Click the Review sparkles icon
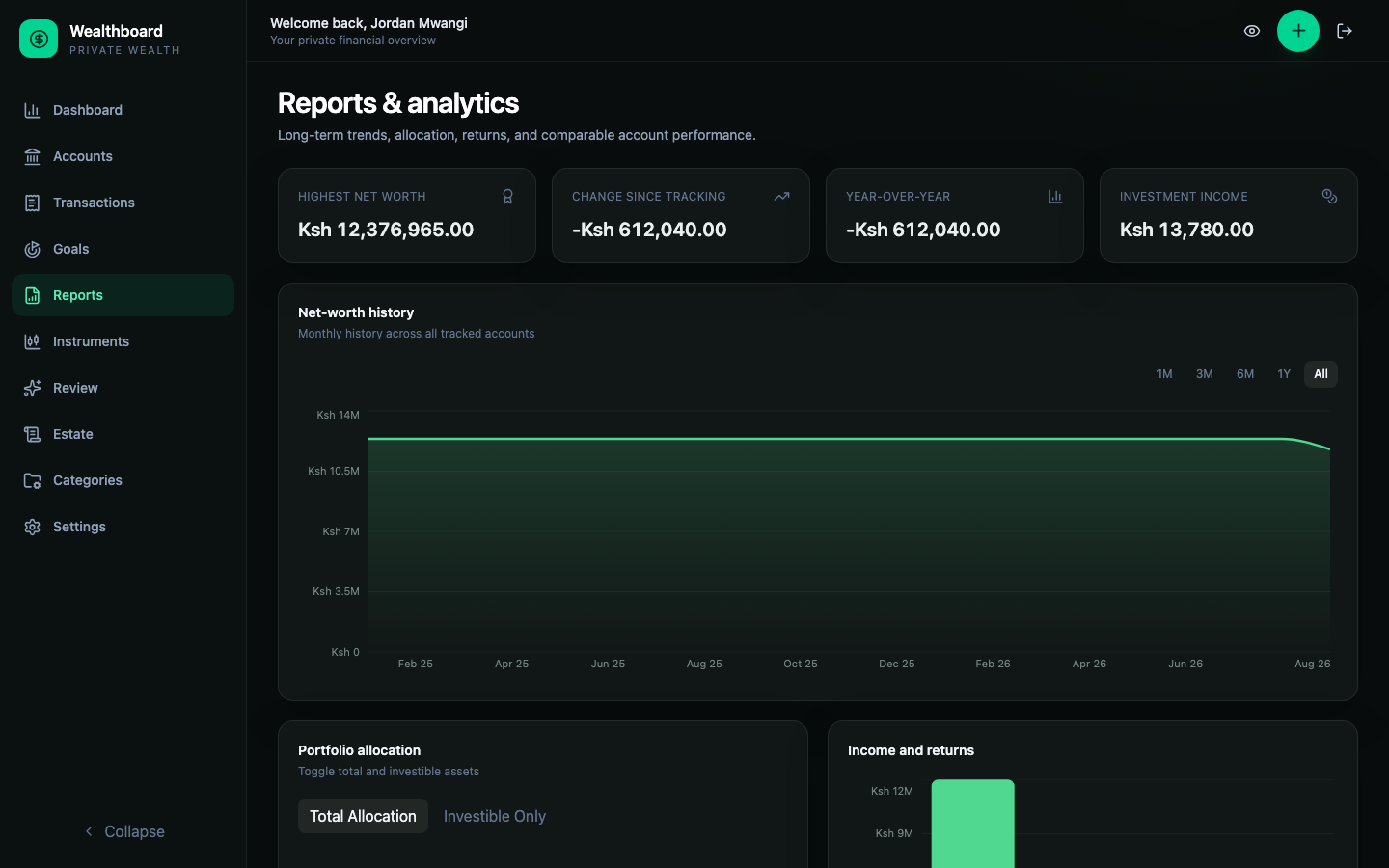The height and width of the screenshot is (868, 1389). [32, 388]
